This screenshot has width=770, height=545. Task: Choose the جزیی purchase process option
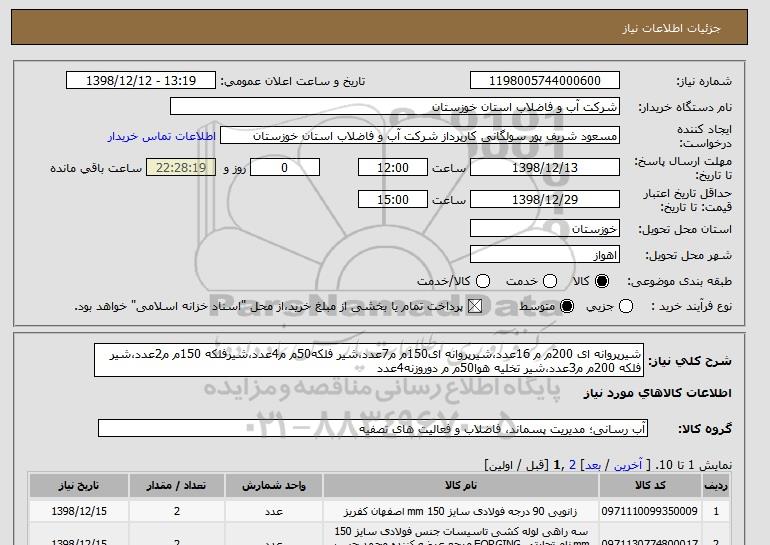(x=626, y=306)
